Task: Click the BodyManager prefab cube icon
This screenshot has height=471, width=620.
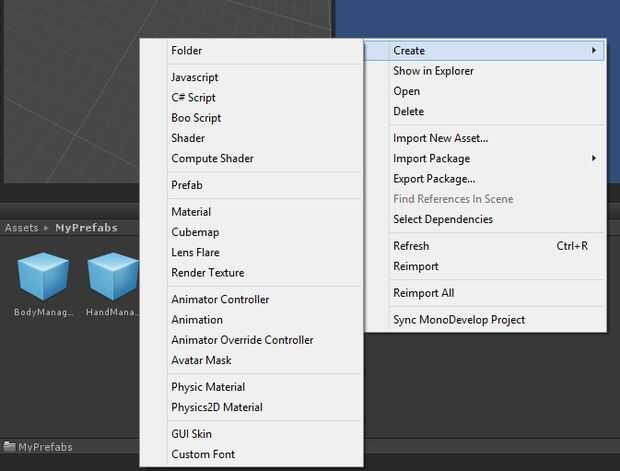Action: coord(43,277)
